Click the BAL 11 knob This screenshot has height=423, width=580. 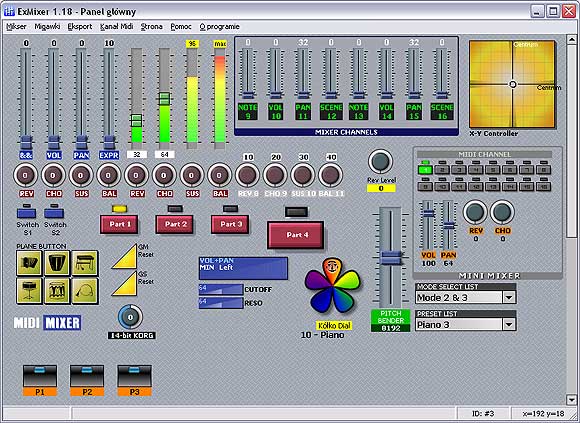(330, 175)
